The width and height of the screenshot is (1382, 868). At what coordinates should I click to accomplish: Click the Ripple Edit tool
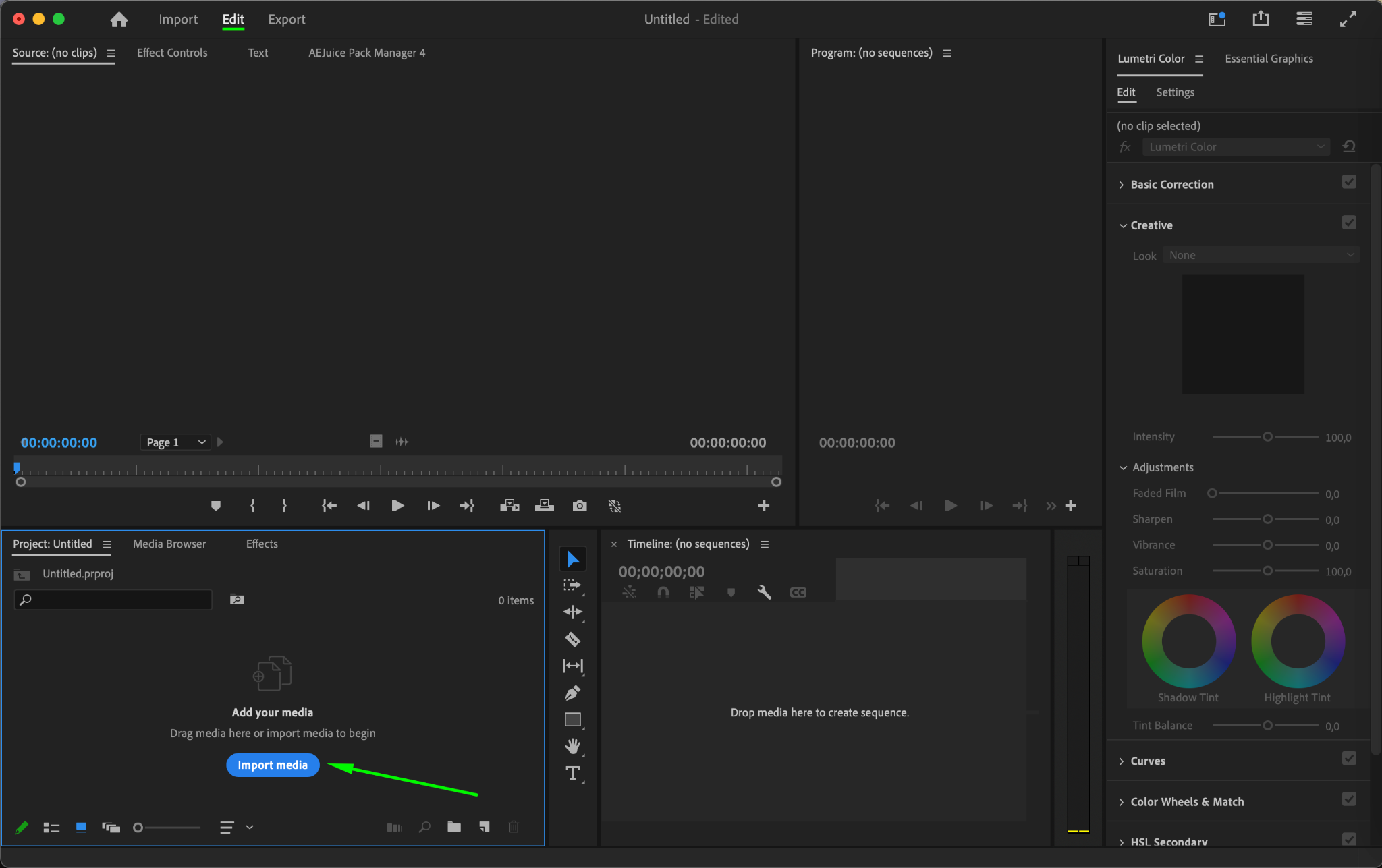(x=572, y=612)
